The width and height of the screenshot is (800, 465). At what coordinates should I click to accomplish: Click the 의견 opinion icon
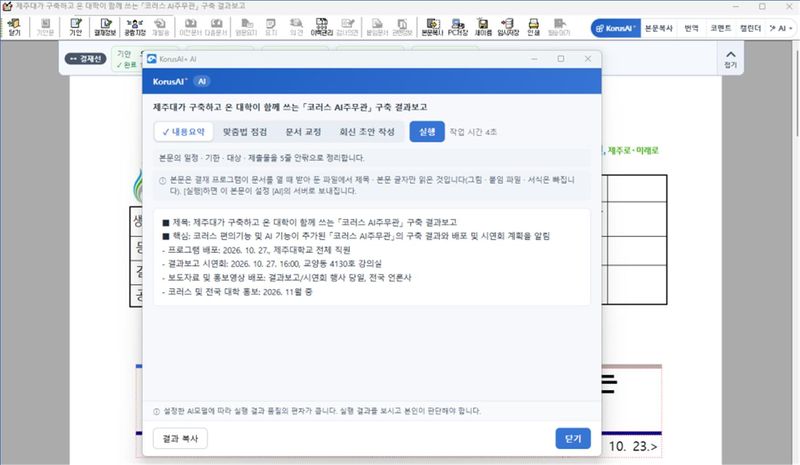point(296,27)
